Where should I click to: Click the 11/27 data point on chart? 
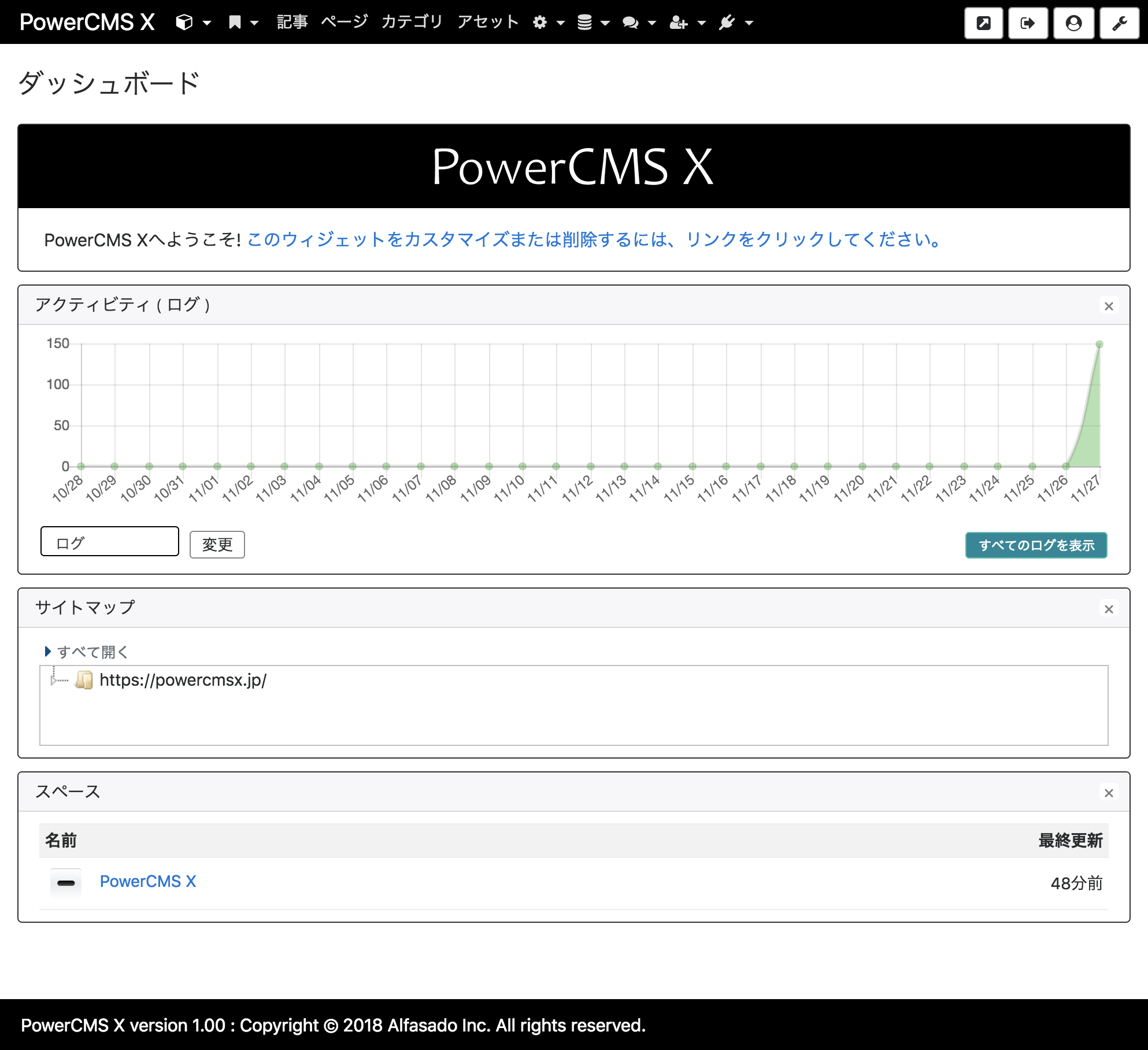(x=1099, y=345)
